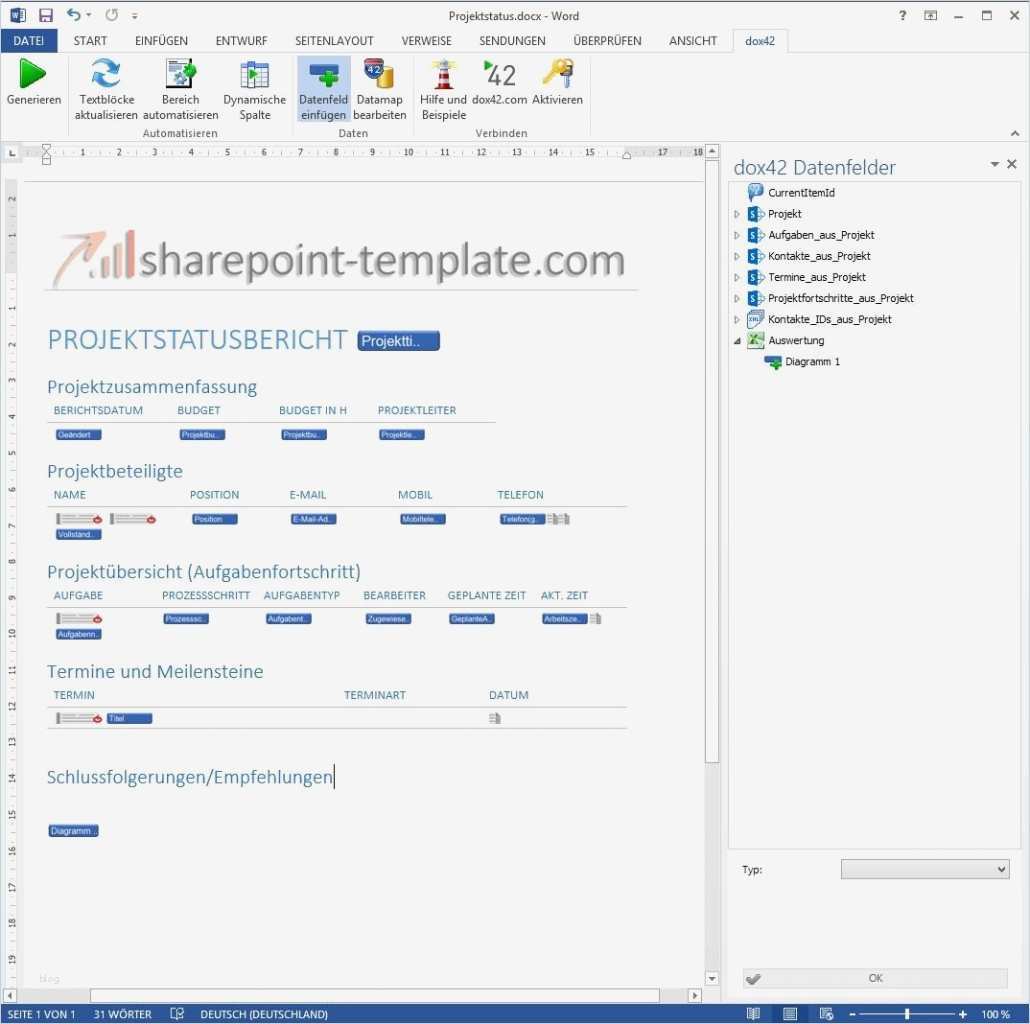Click the Word application icon
Screen dimensions: 1030x1024
pos(18,15)
